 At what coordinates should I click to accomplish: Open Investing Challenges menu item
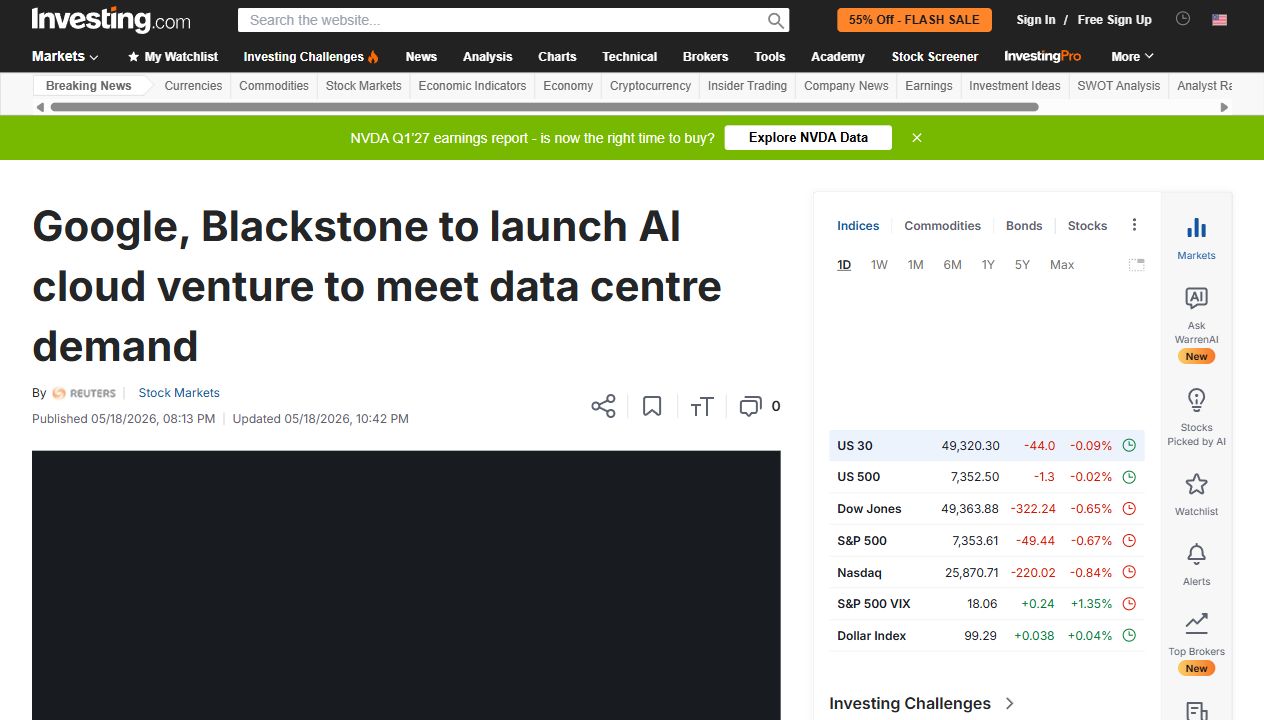311,56
